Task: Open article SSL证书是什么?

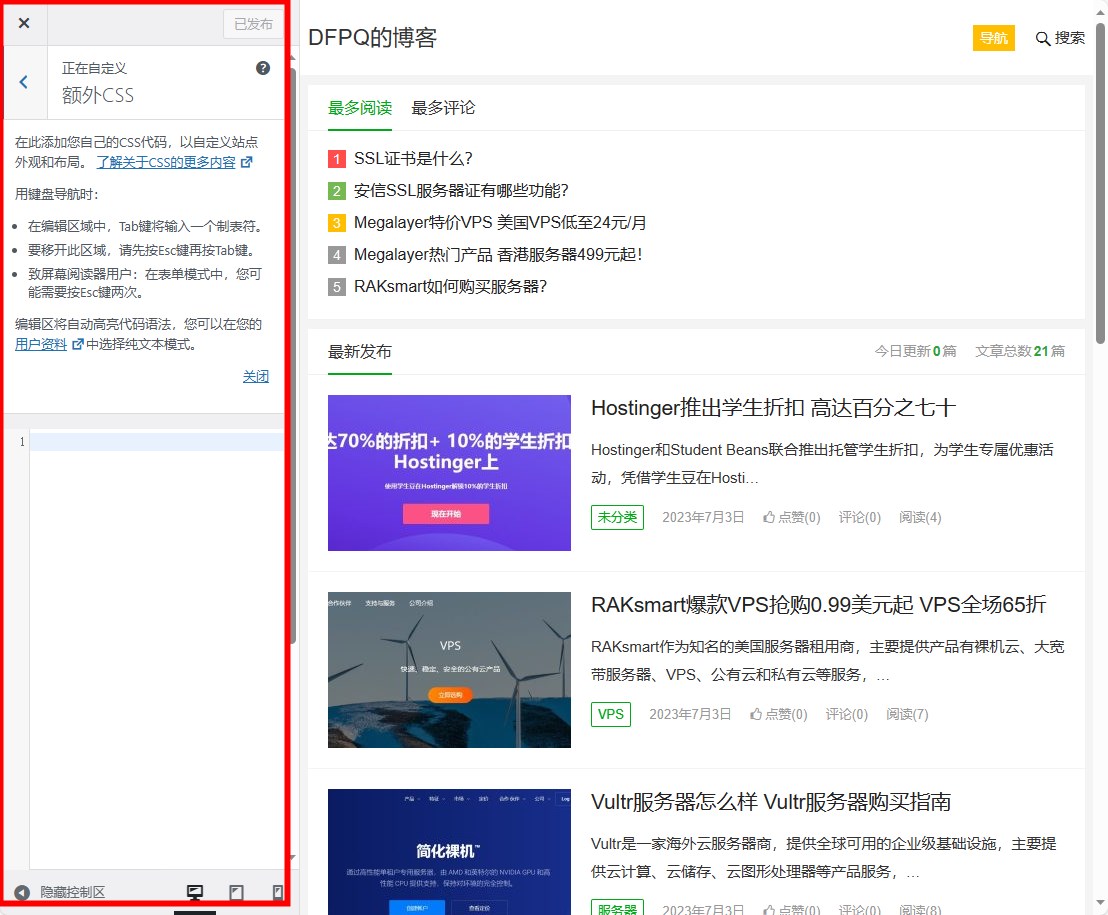Action: (413, 159)
